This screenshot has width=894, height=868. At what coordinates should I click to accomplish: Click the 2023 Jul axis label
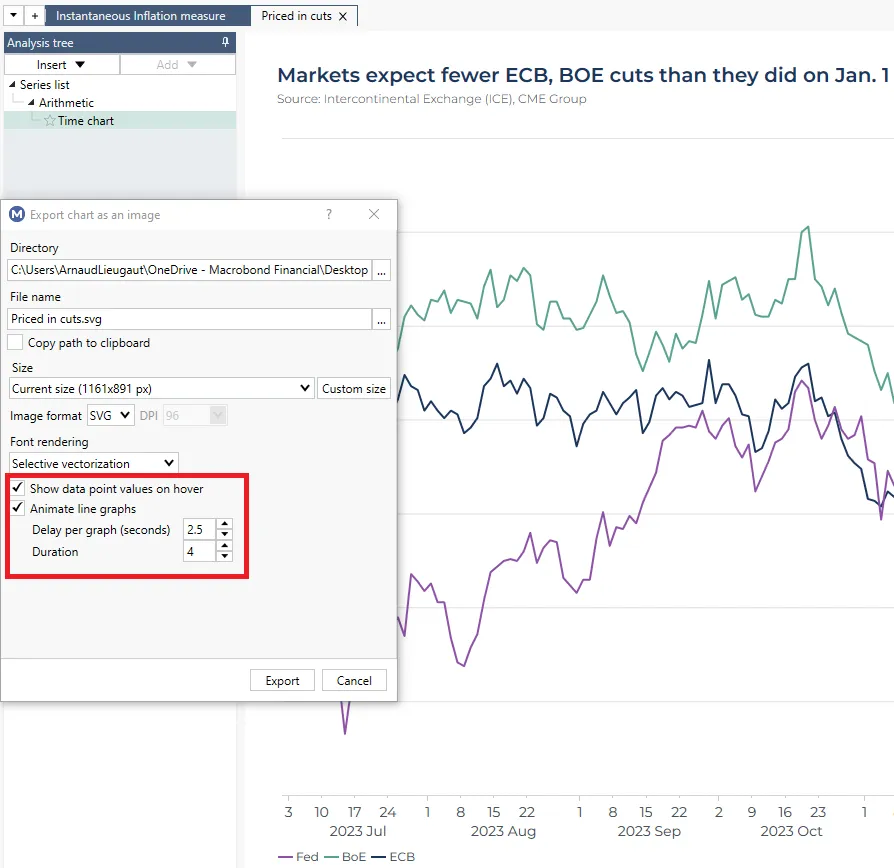tap(357, 831)
